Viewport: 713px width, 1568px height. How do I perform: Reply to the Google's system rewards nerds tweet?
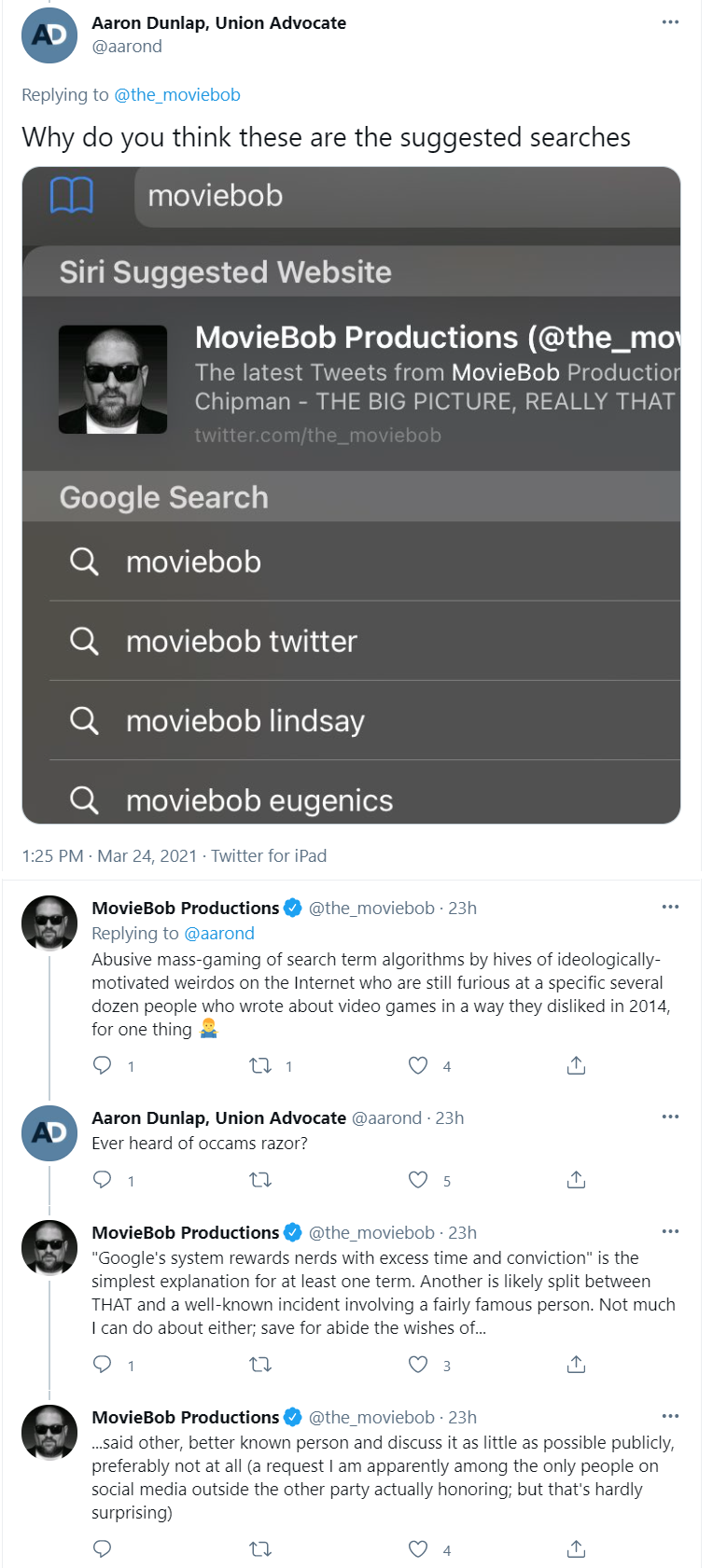pos(103,1365)
